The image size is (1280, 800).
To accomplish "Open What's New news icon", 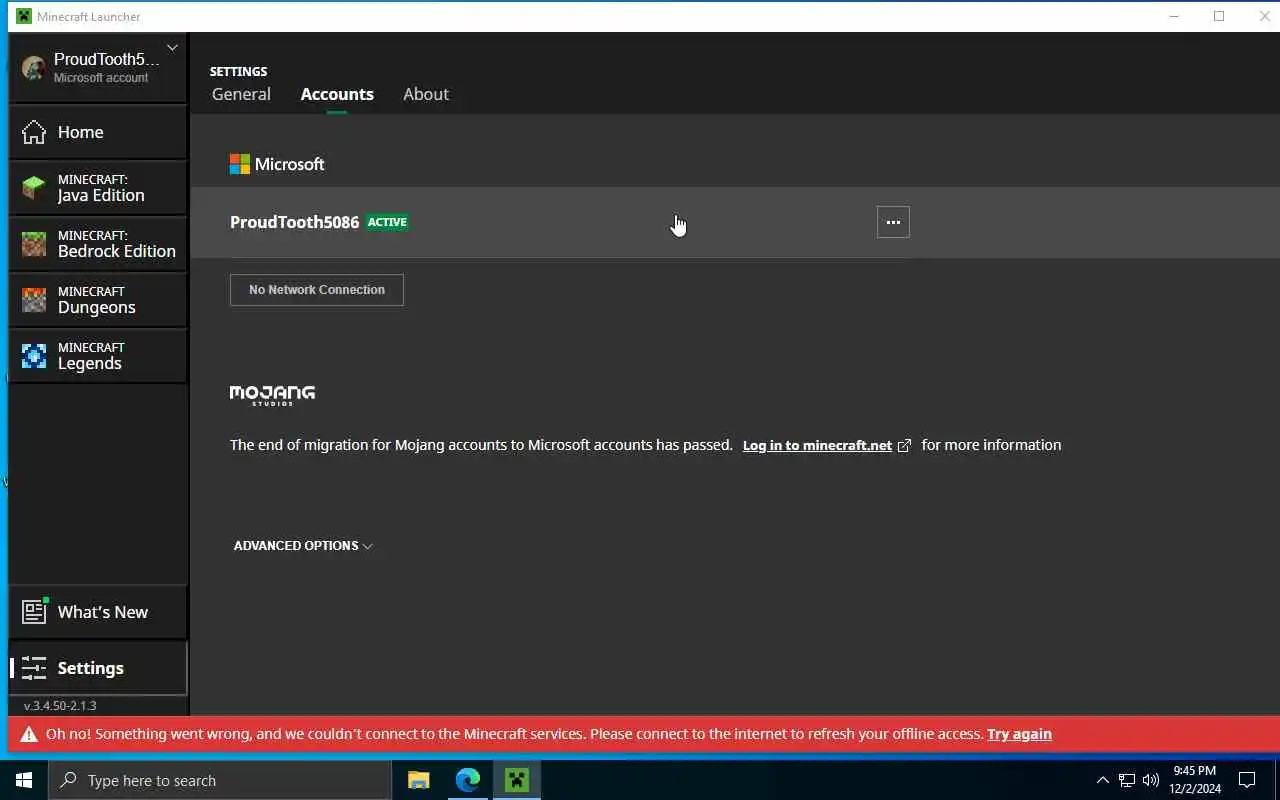I will 35,611.
